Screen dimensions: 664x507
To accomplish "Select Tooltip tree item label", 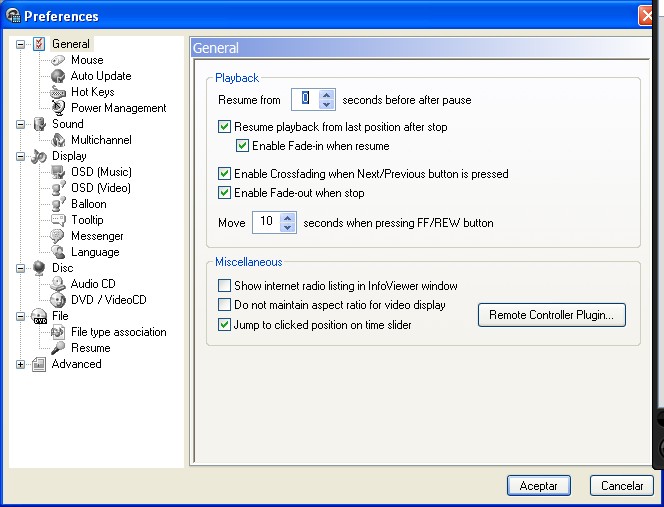I will pos(87,220).
